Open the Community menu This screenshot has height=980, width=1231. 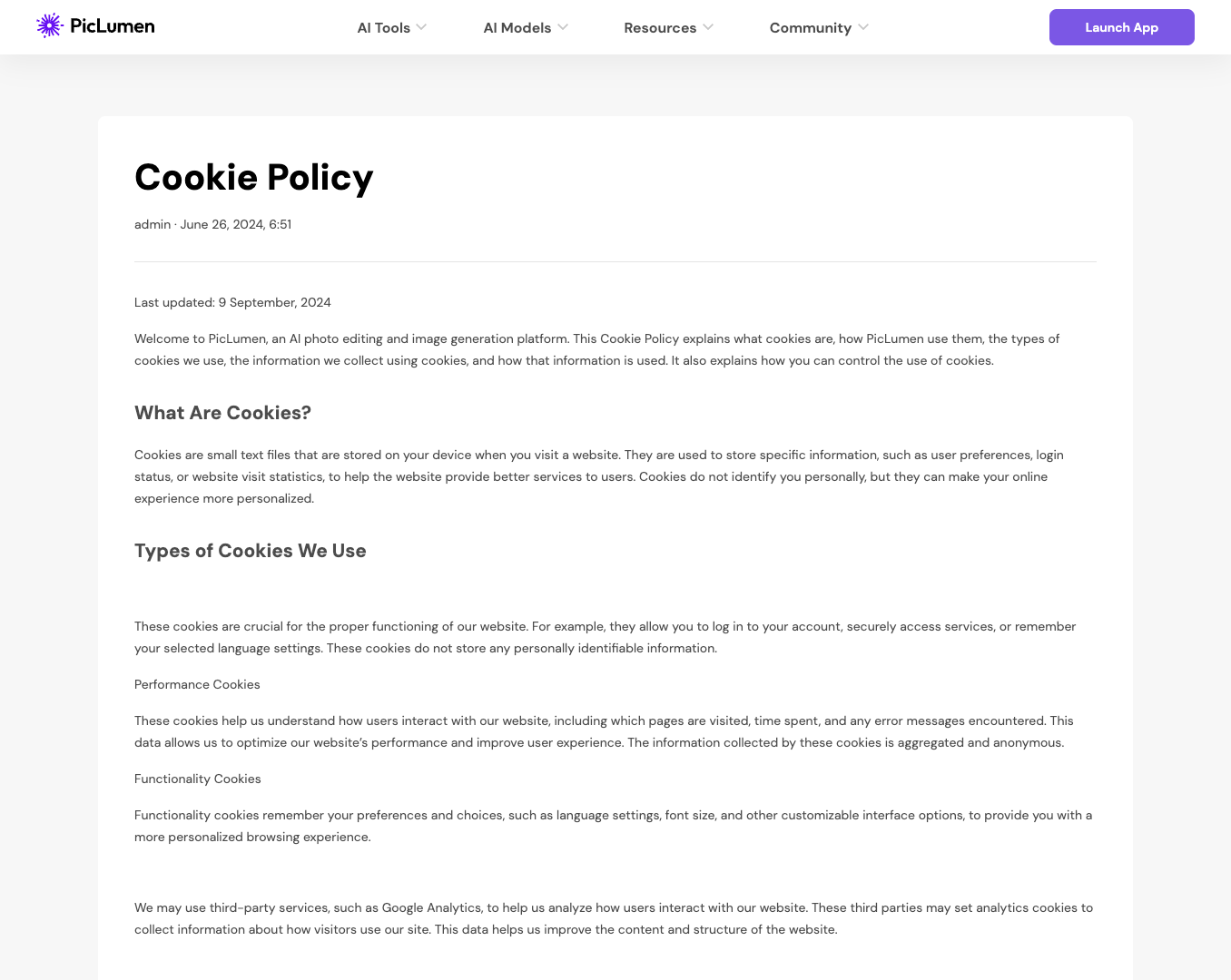pos(810,28)
